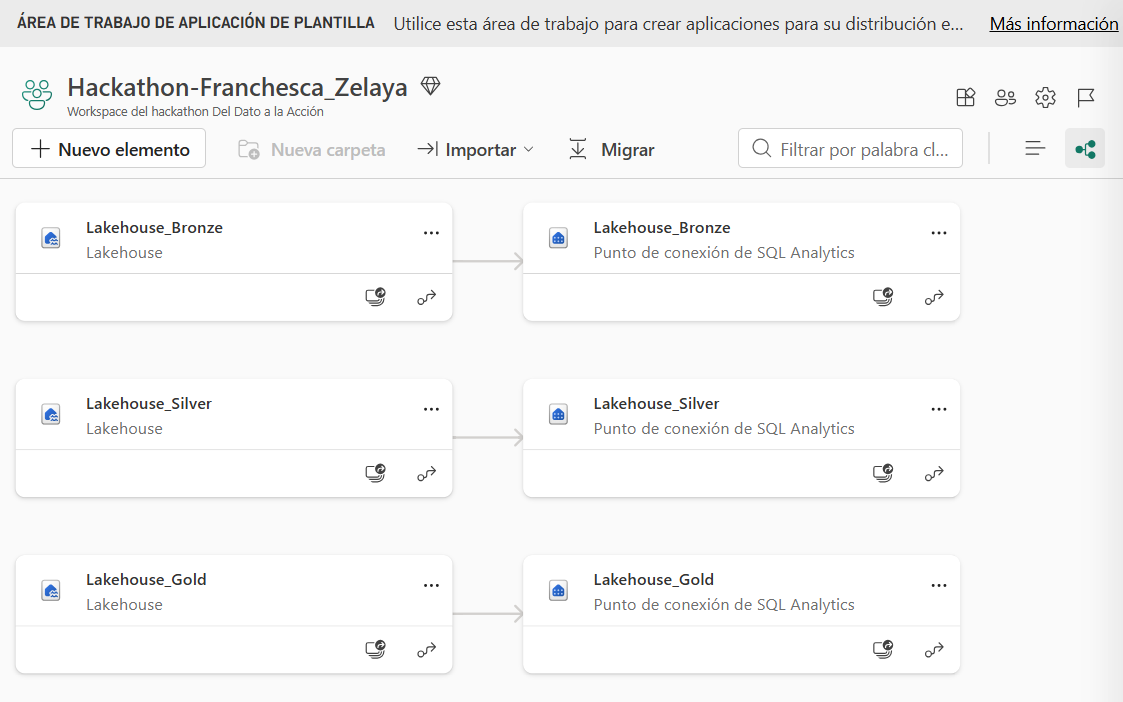Viewport: 1123px width, 702px height.
Task: Click the Lakehouse_Bronze SQL endpoint item icon
Action: pyautogui.click(x=559, y=239)
